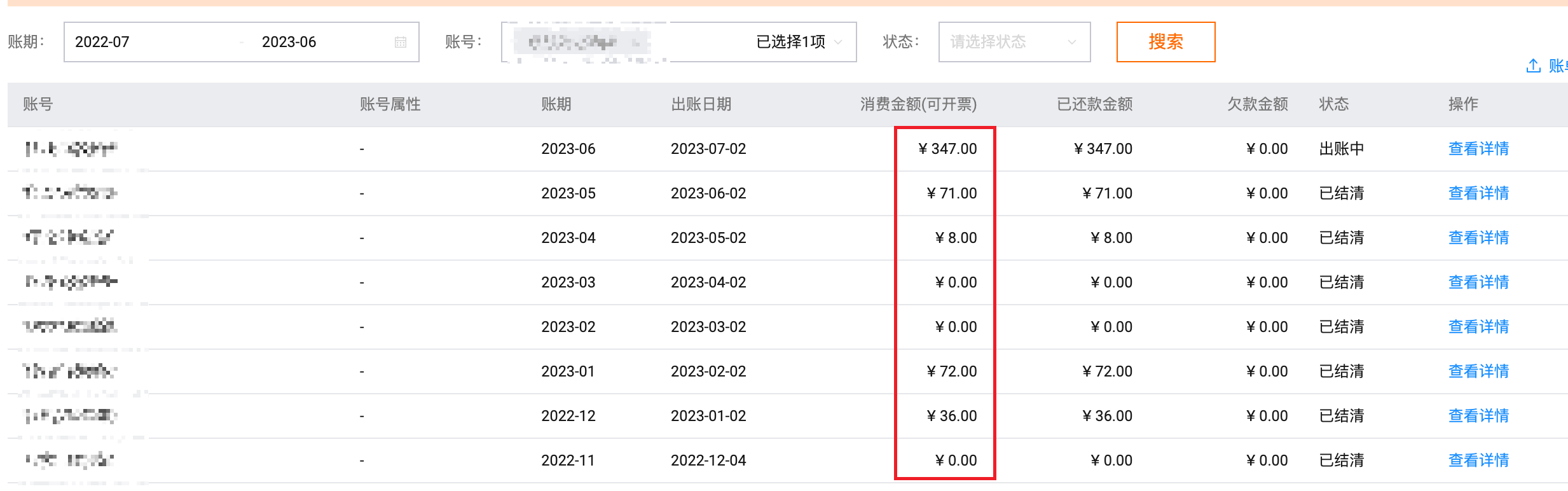Open 查看详情 for period 2023-02
Screen dimensions: 1568x491
(x=1478, y=327)
